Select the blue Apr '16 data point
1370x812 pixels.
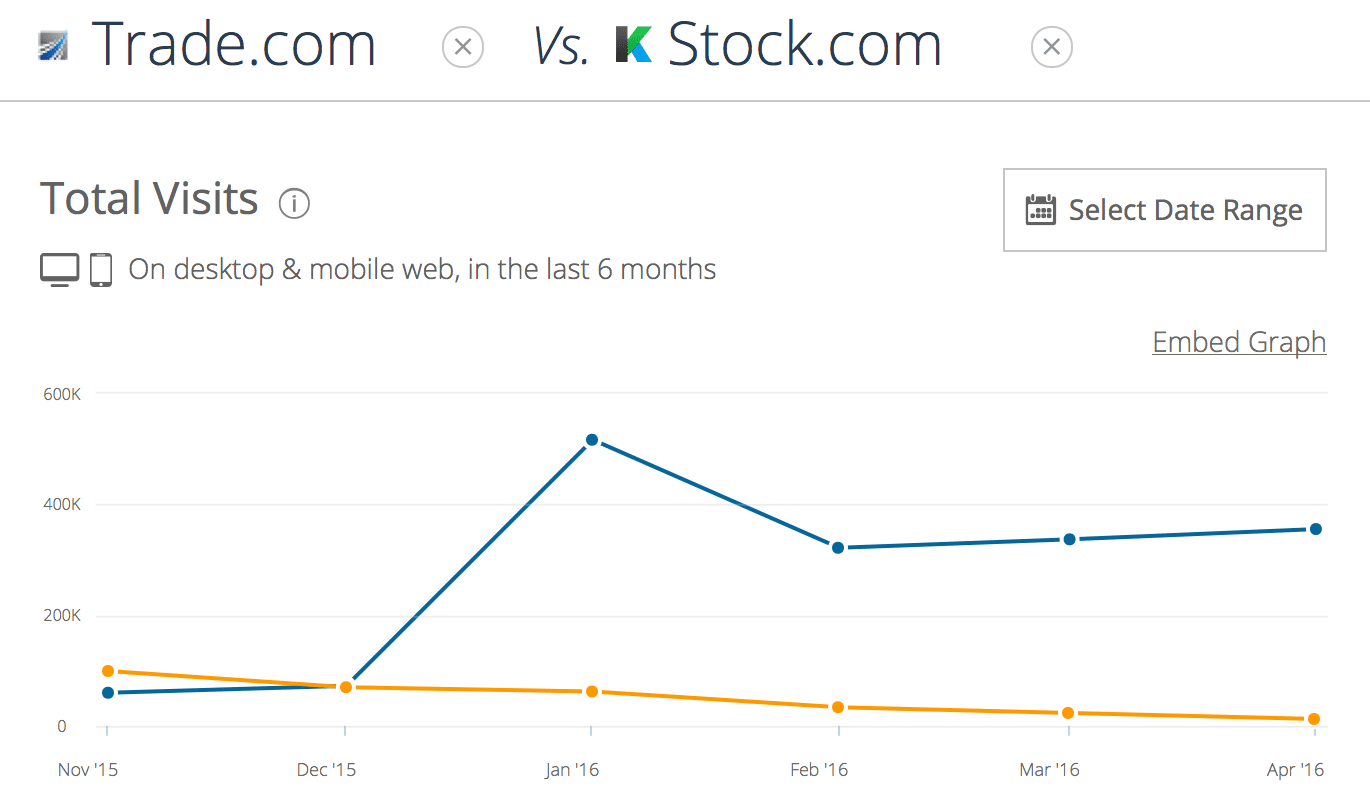click(x=1316, y=529)
